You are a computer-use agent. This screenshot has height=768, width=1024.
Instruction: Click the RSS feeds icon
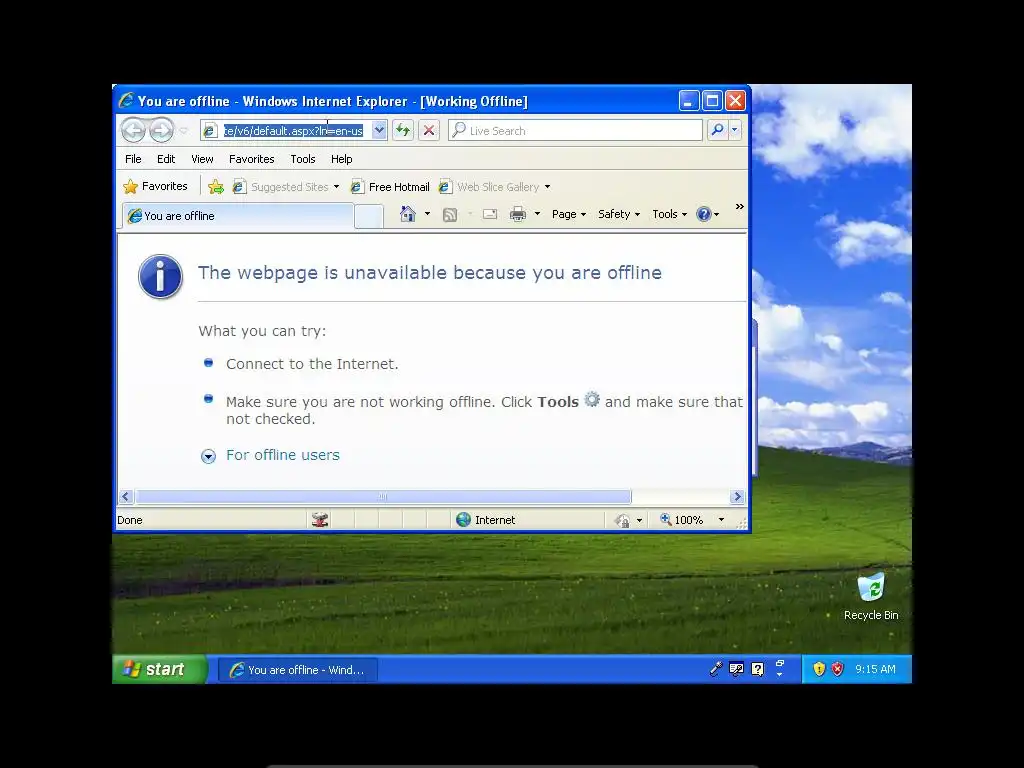(x=450, y=214)
